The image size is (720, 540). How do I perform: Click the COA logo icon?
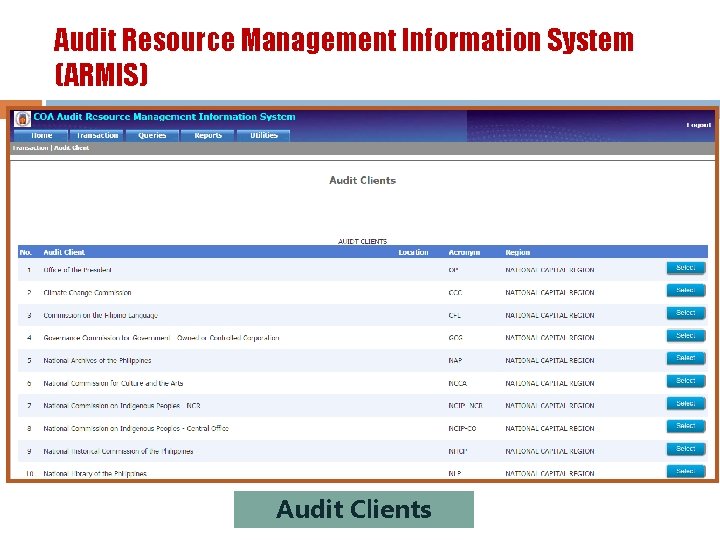(x=22, y=118)
